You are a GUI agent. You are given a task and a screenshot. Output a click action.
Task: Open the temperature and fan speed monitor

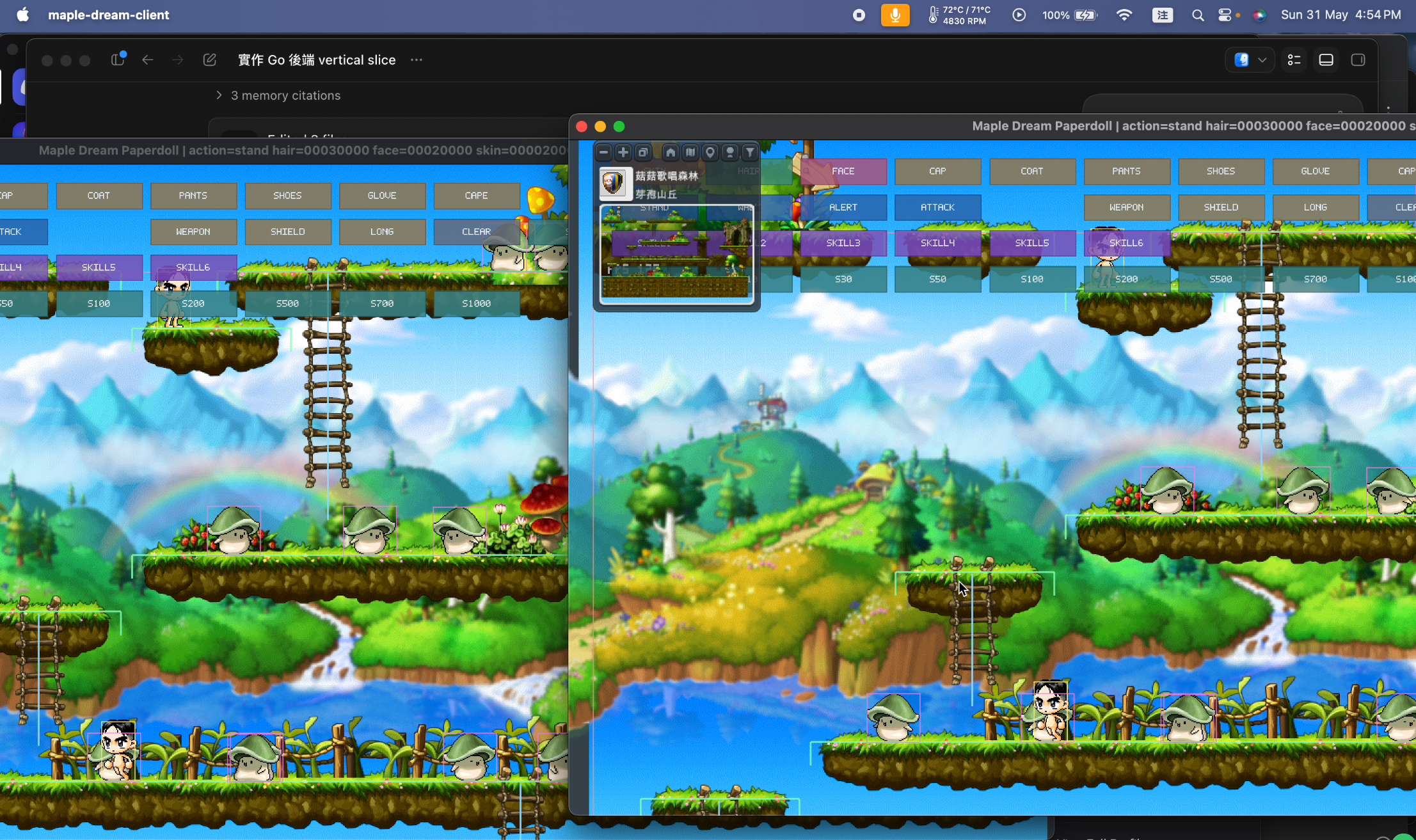click(960, 15)
